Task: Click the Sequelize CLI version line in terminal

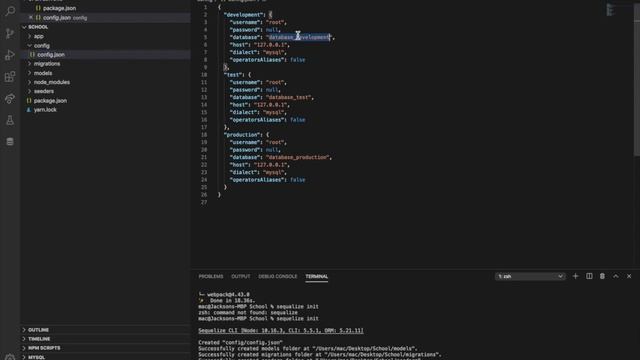Action: point(281,331)
